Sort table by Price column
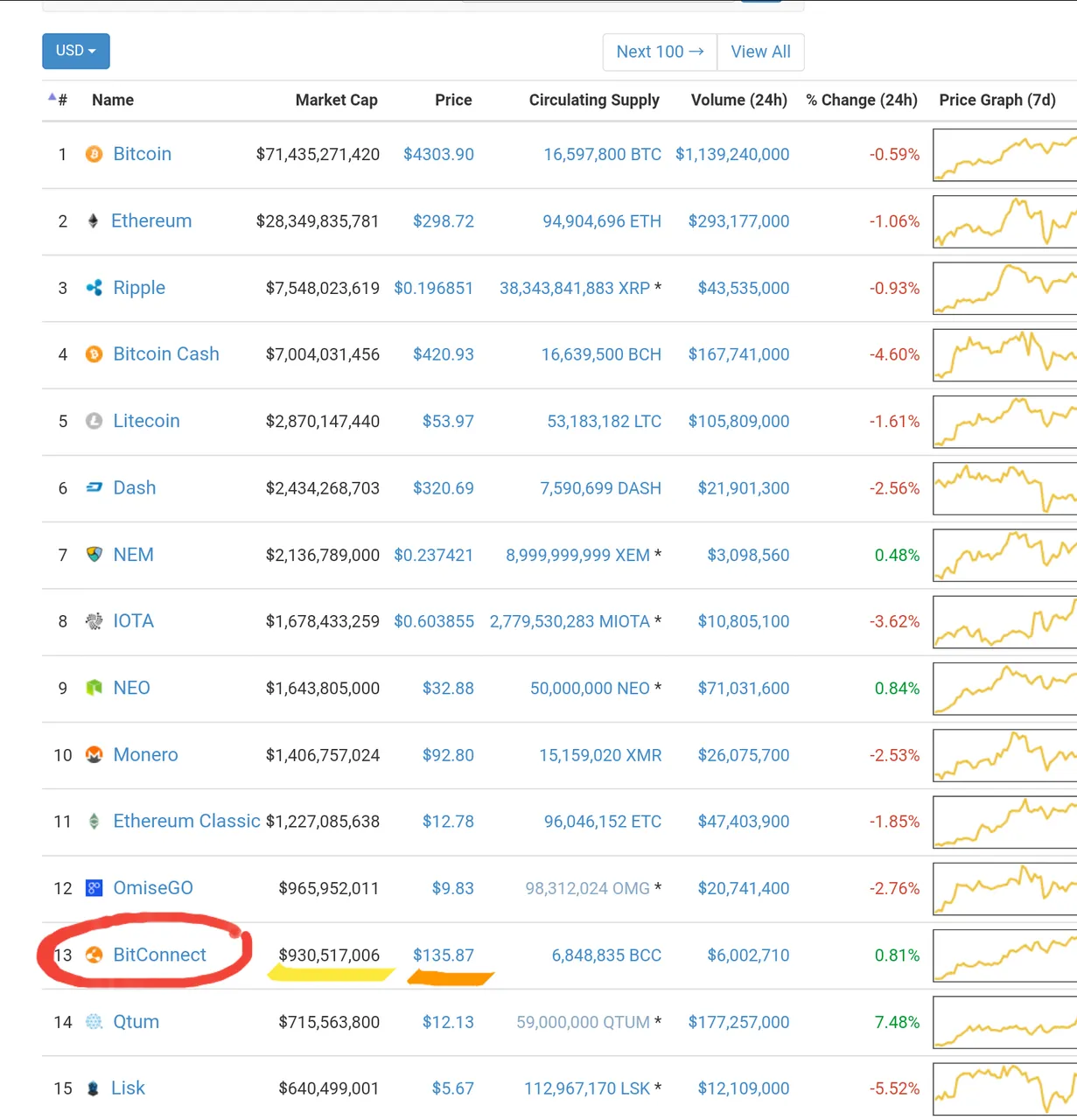Image resolution: width=1077 pixels, height=1120 pixels. pyautogui.click(x=453, y=100)
